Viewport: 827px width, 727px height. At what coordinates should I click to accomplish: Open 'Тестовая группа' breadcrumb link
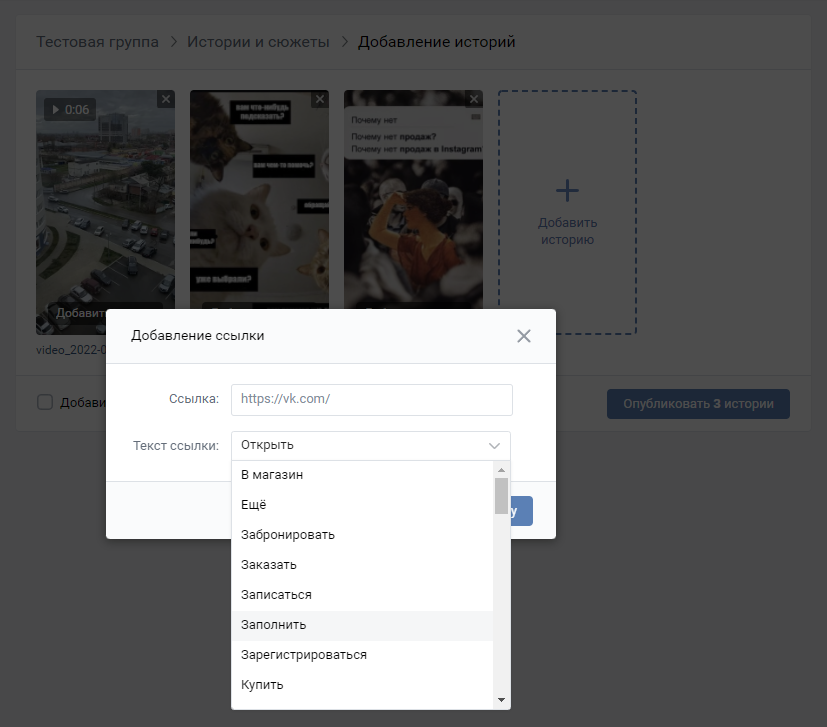pos(97,42)
